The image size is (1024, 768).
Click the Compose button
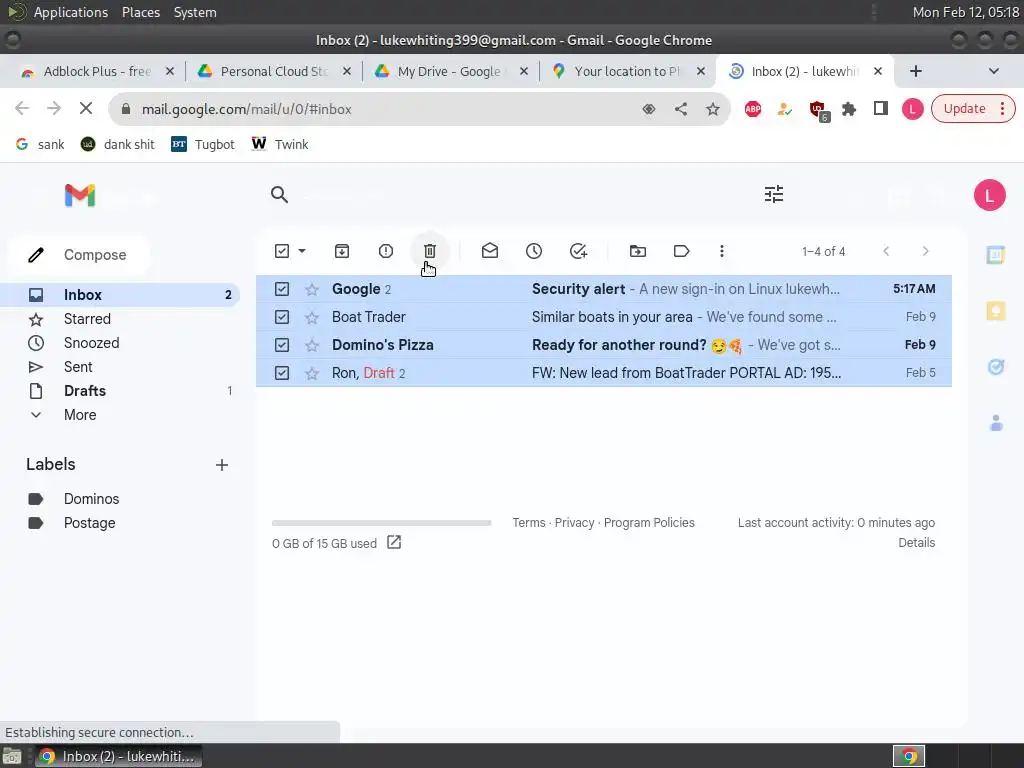point(80,255)
